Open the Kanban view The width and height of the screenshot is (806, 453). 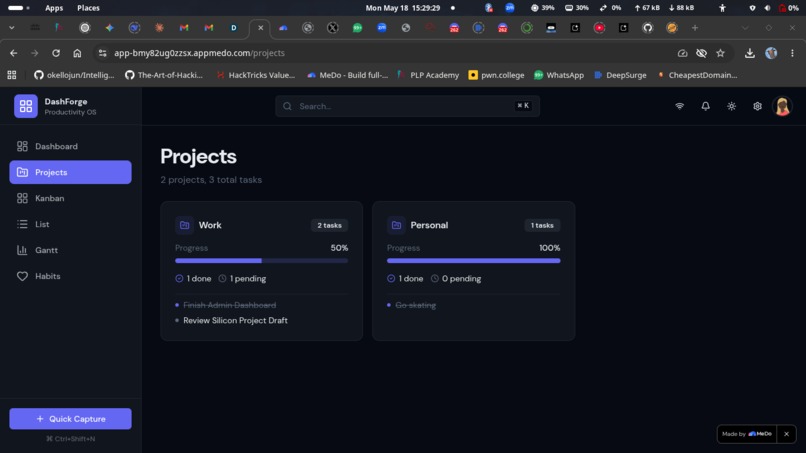pyautogui.click(x=70, y=198)
